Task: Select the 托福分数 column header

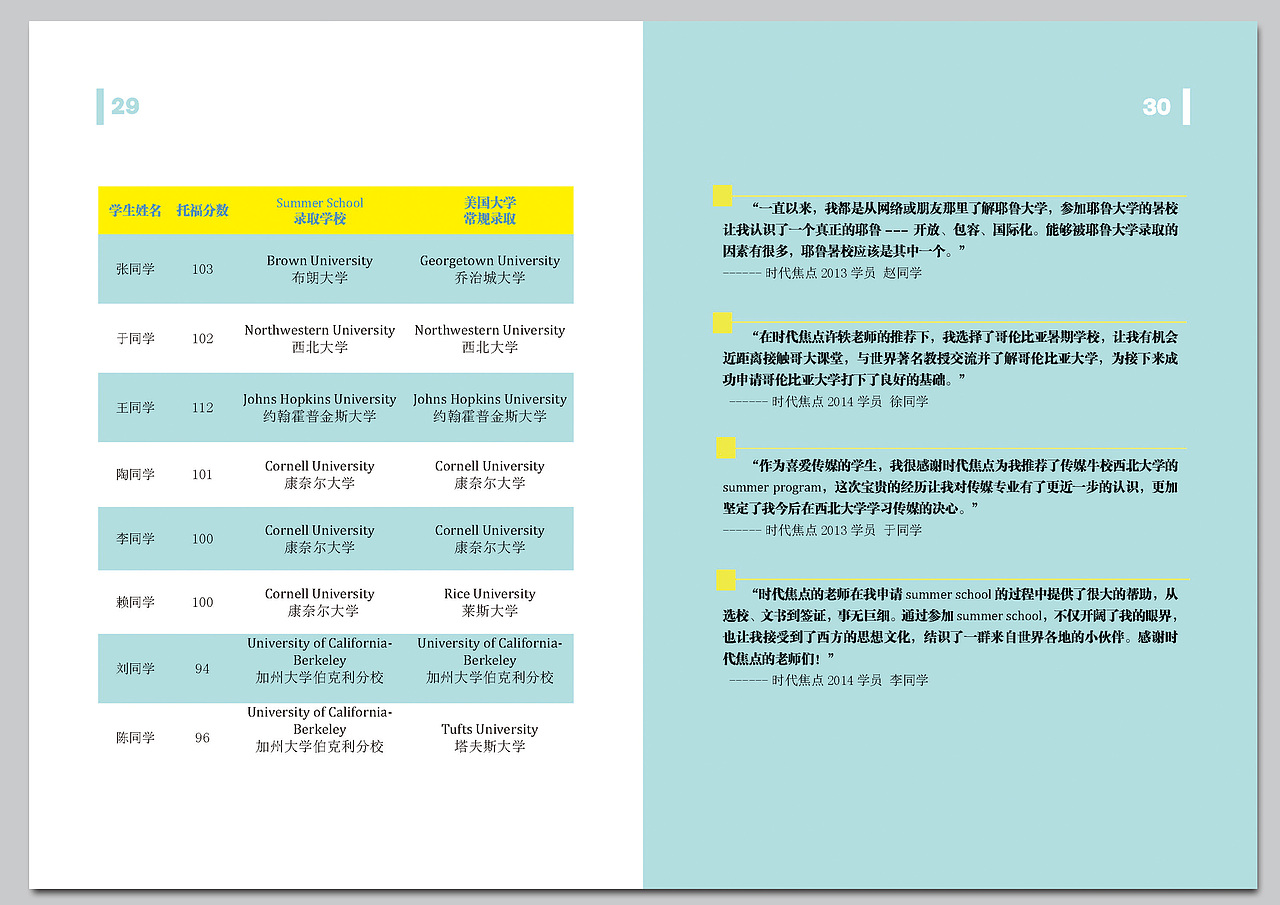Action: 202,210
